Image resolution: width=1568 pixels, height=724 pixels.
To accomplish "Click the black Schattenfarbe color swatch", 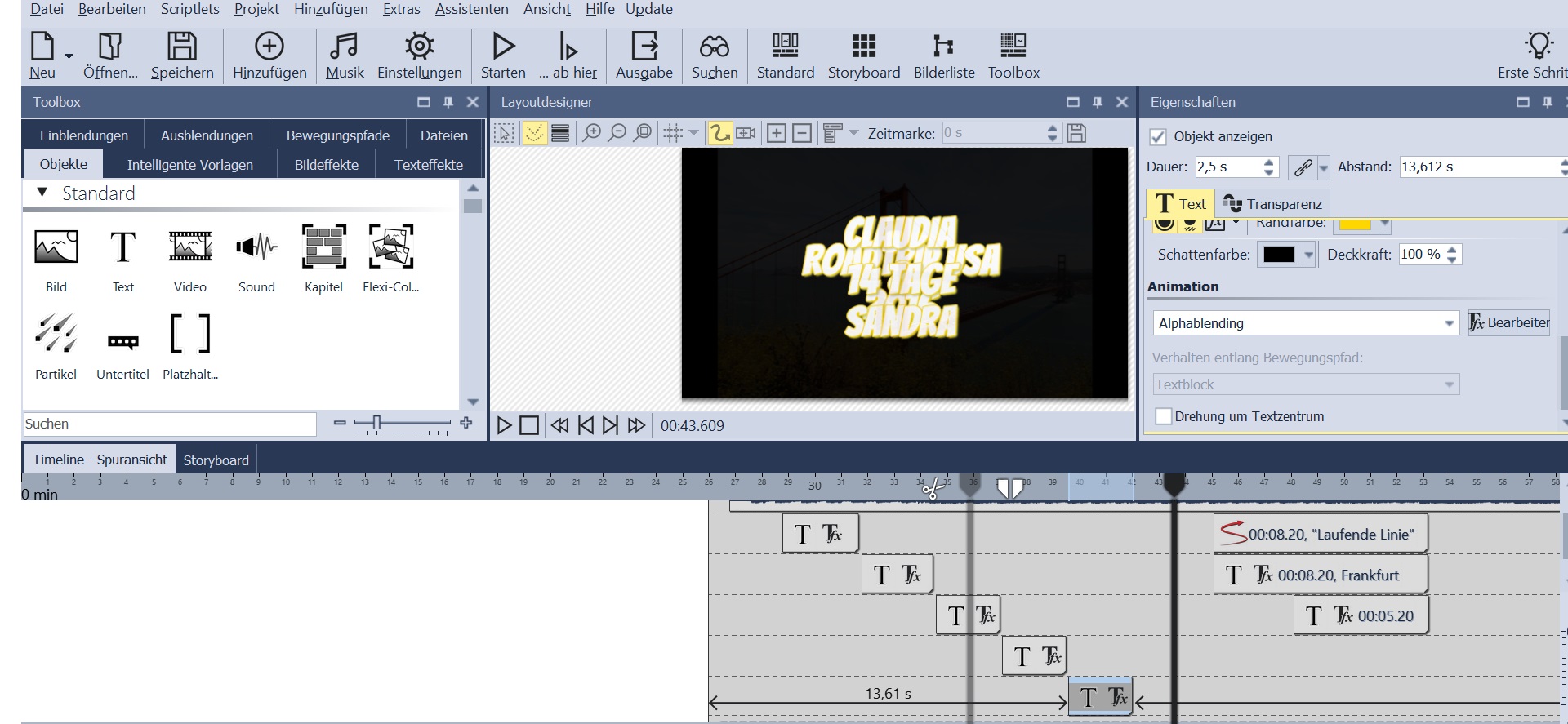I will click(1279, 255).
